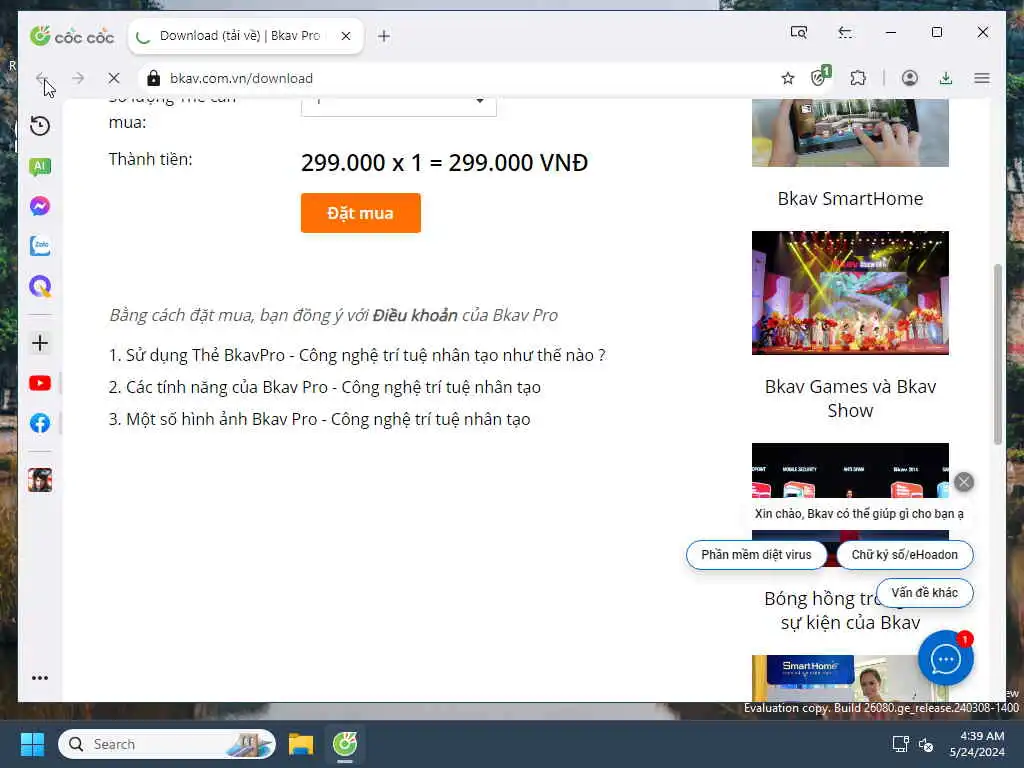Open File Explorer from the taskbar
The width and height of the screenshot is (1024, 768).
[x=301, y=744]
